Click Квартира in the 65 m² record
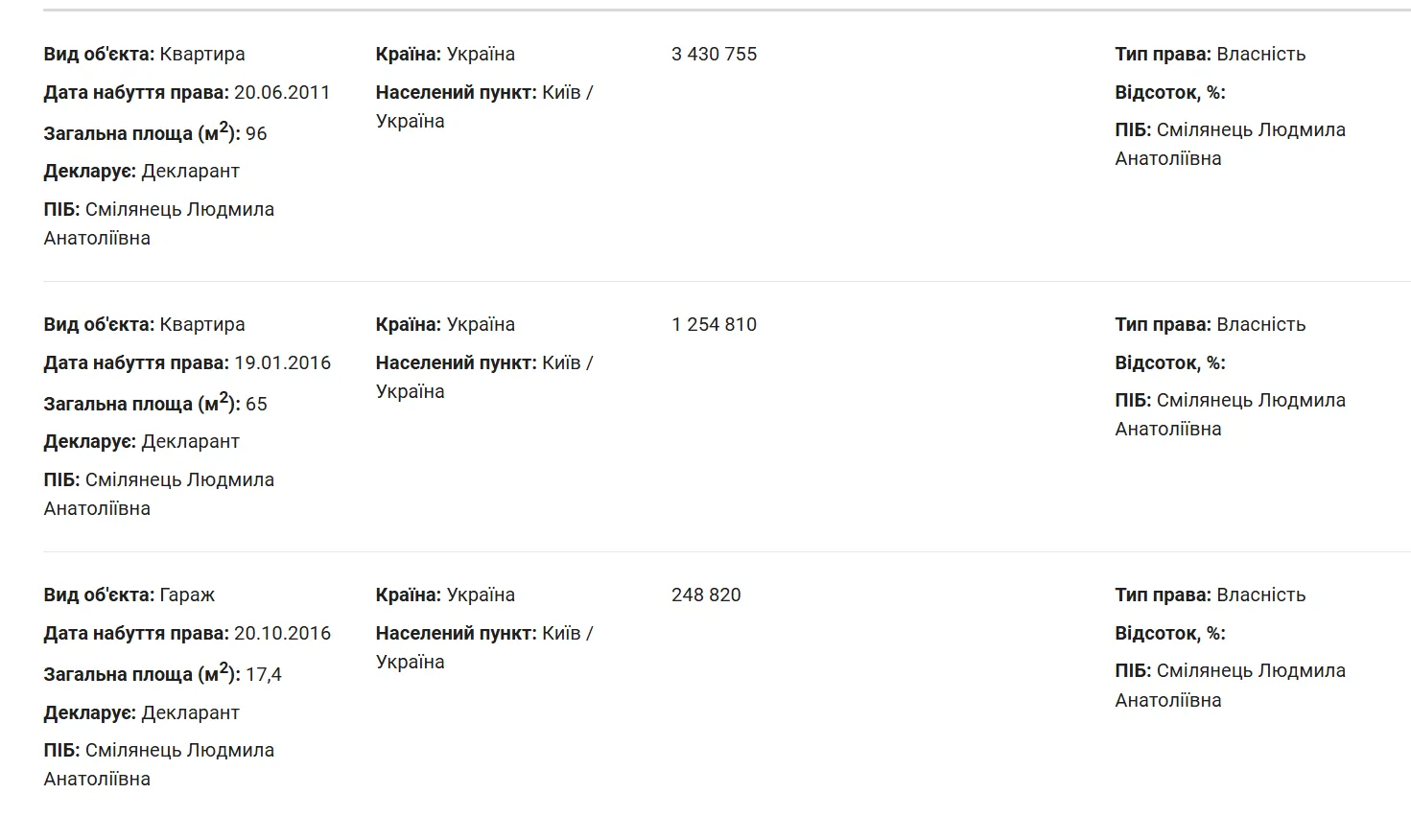The width and height of the screenshot is (1411, 840). tap(202, 325)
